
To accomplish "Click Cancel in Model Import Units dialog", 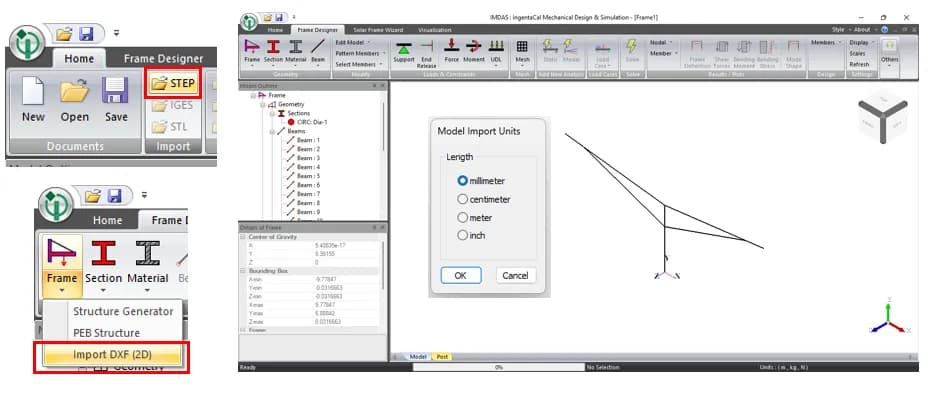I will [x=515, y=275].
